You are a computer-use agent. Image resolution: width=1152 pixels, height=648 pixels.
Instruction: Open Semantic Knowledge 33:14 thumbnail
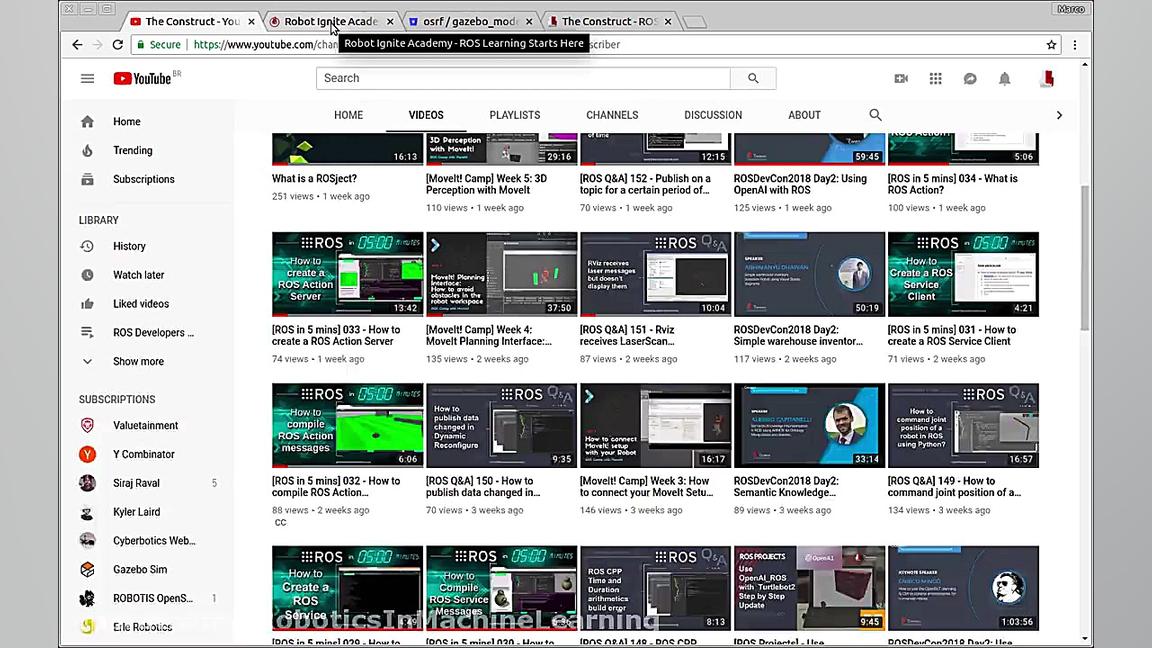pyautogui.click(x=810, y=425)
